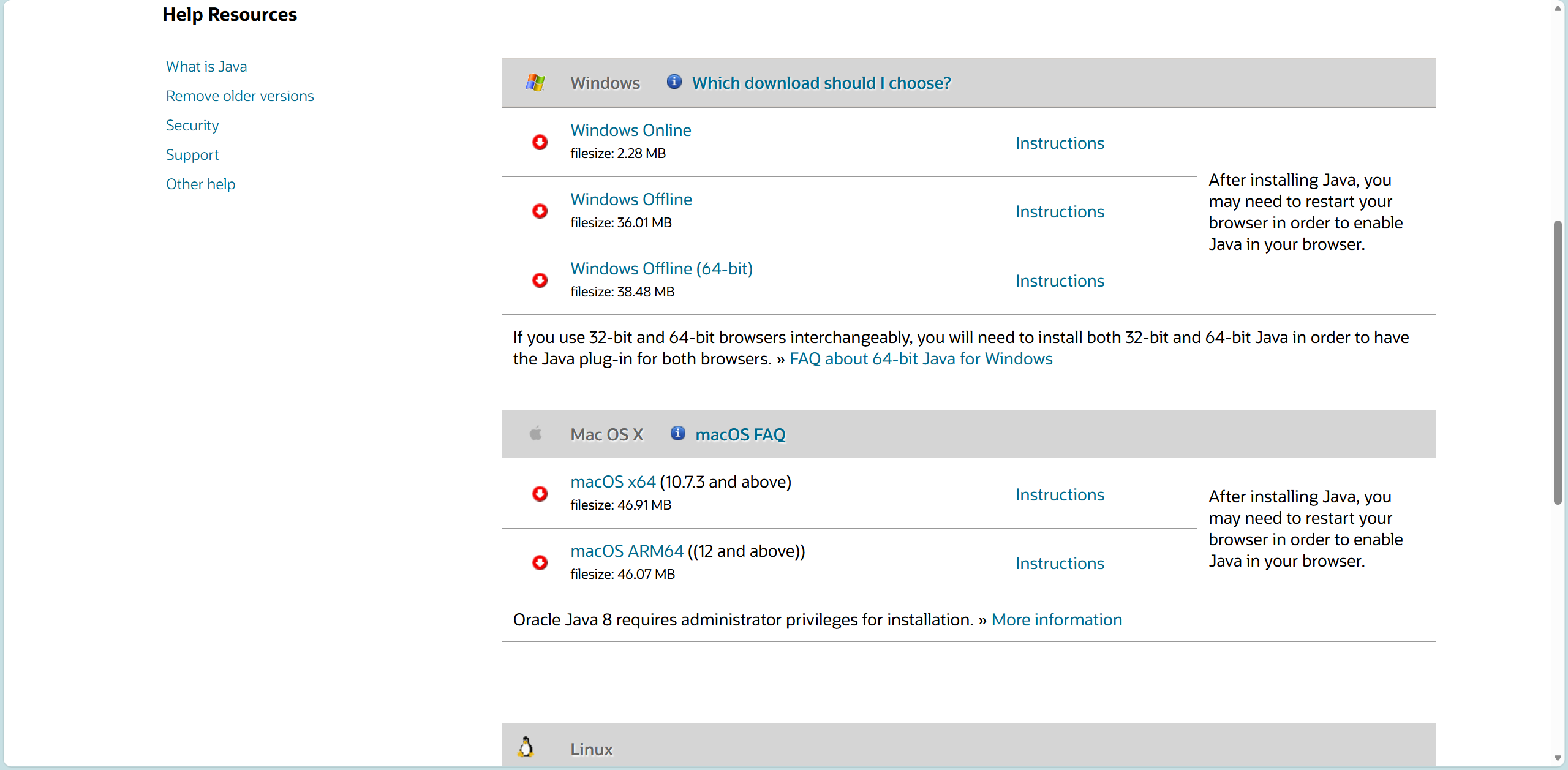Open the macOS FAQ link
This screenshot has height=770, width=1568.
point(741,435)
